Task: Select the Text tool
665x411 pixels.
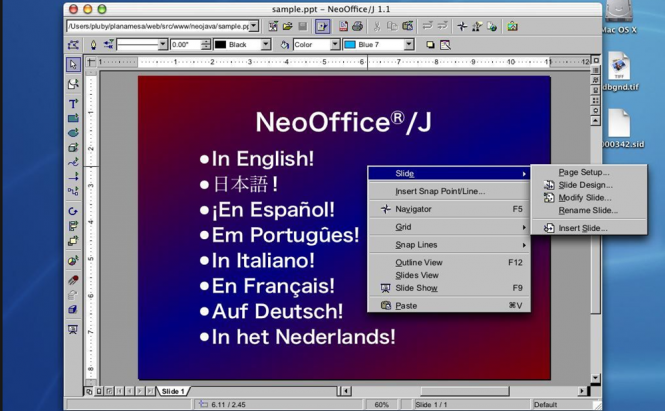Action: [73, 103]
